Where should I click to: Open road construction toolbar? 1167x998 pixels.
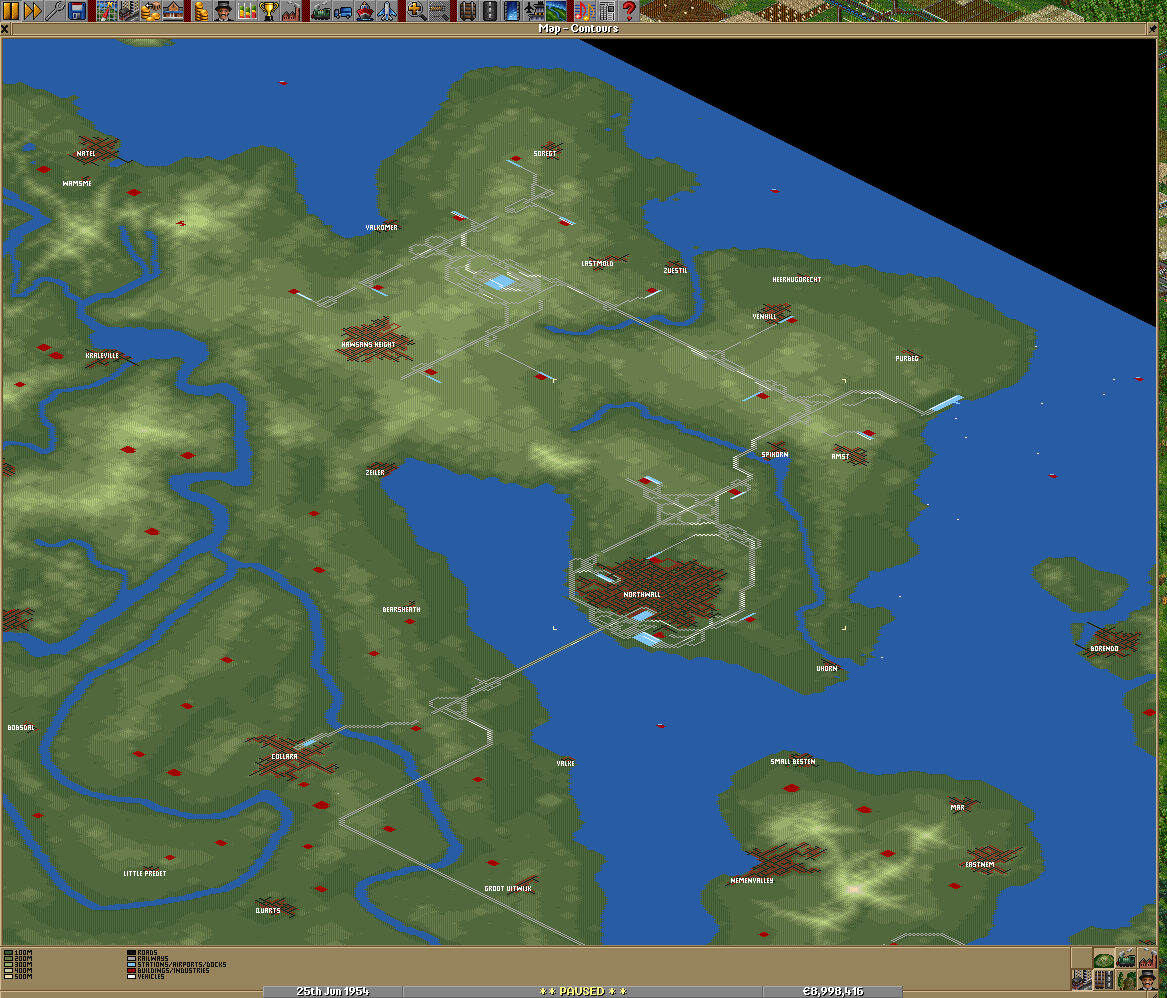tap(490, 10)
